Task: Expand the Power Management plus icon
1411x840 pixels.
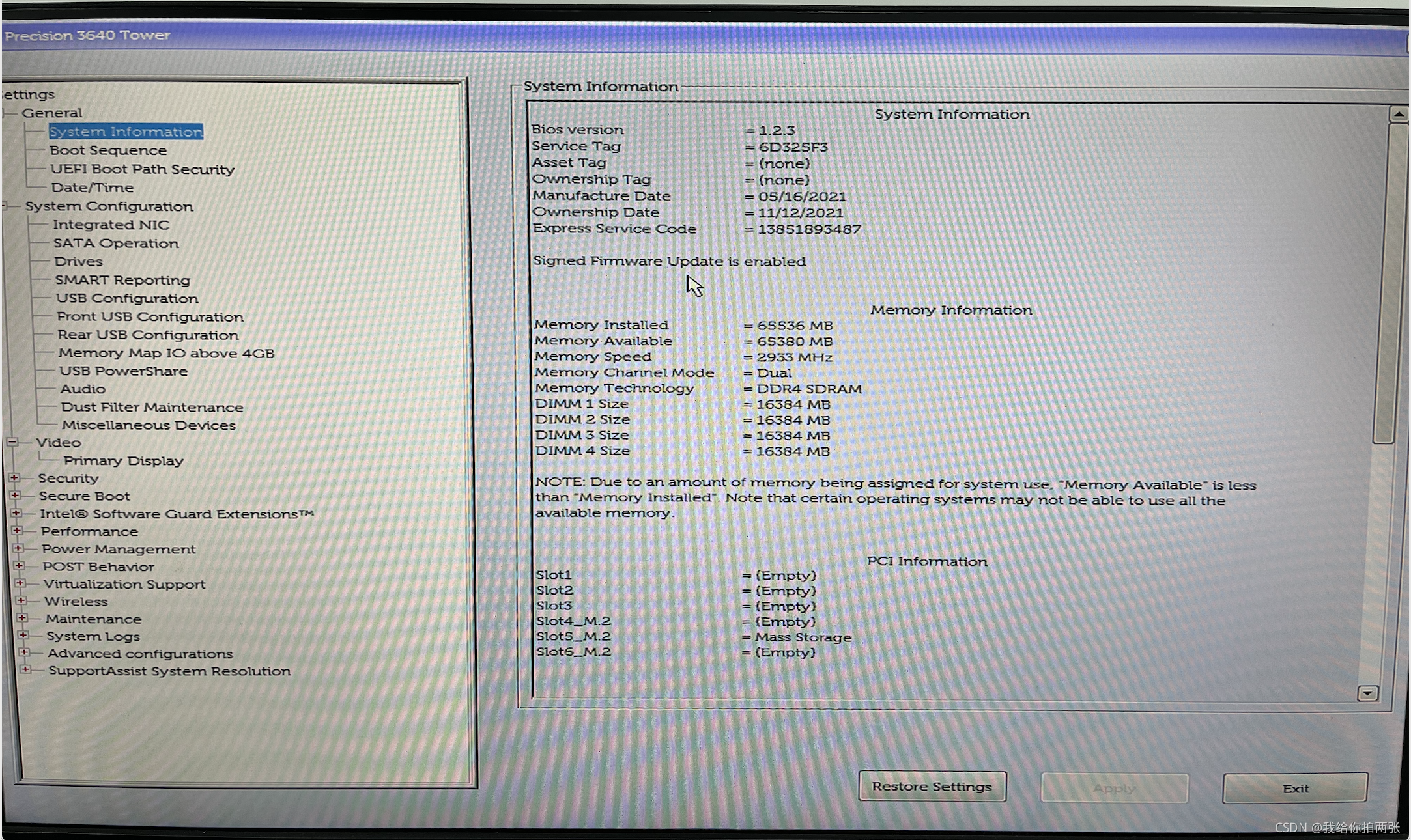Action: [18, 548]
